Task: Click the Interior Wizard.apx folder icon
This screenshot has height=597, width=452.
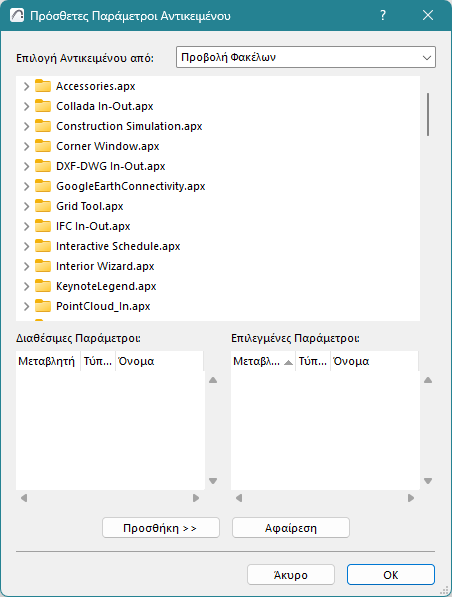Action: tap(43, 266)
